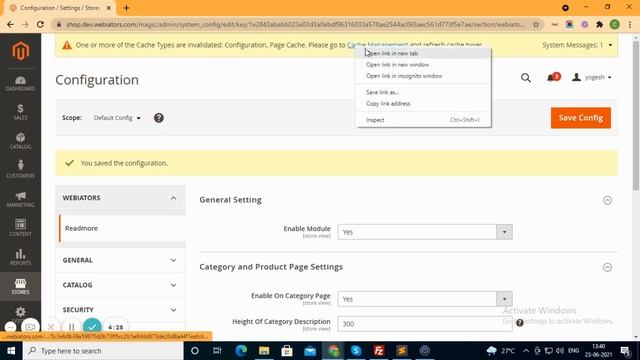Go back in the browser
The width and height of the screenshot is (640, 360).
click(10, 24)
